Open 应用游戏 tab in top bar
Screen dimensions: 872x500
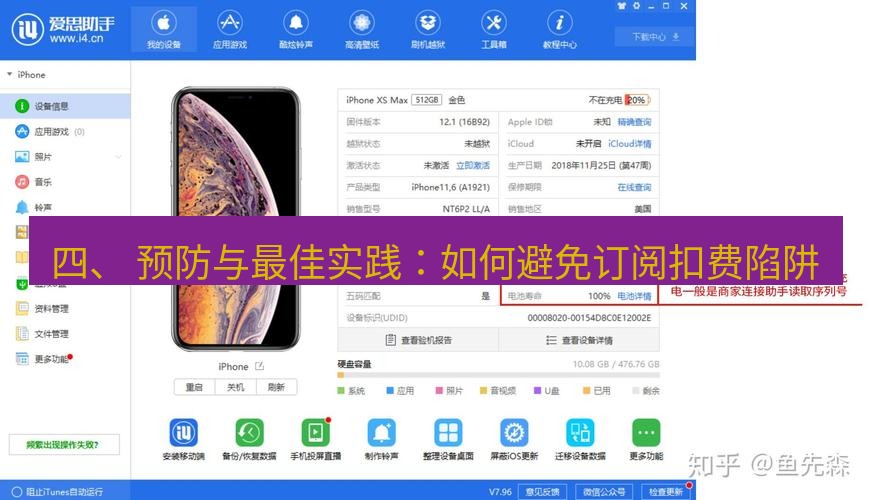coord(230,29)
